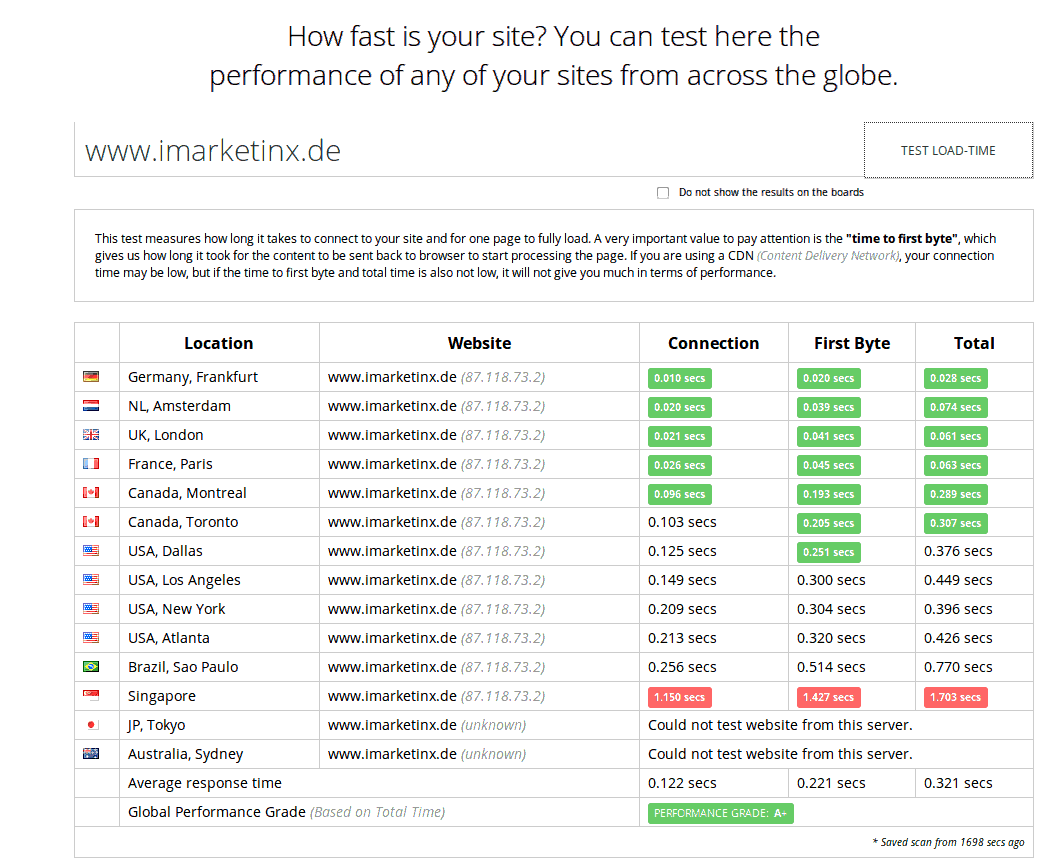
Task: Click the red 1.703 secs total badge
Action: tap(955, 697)
